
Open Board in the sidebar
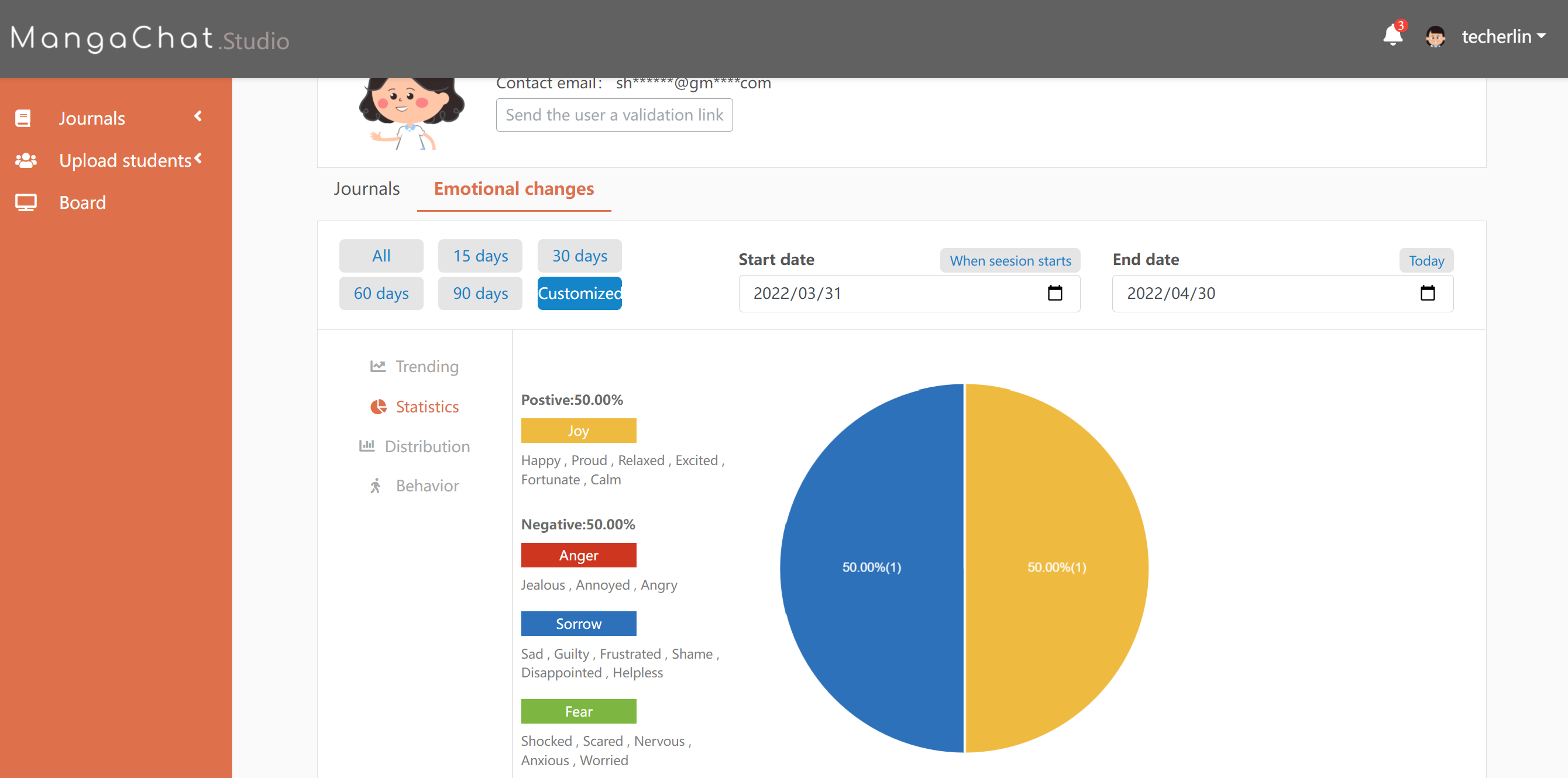coord(82,202)
